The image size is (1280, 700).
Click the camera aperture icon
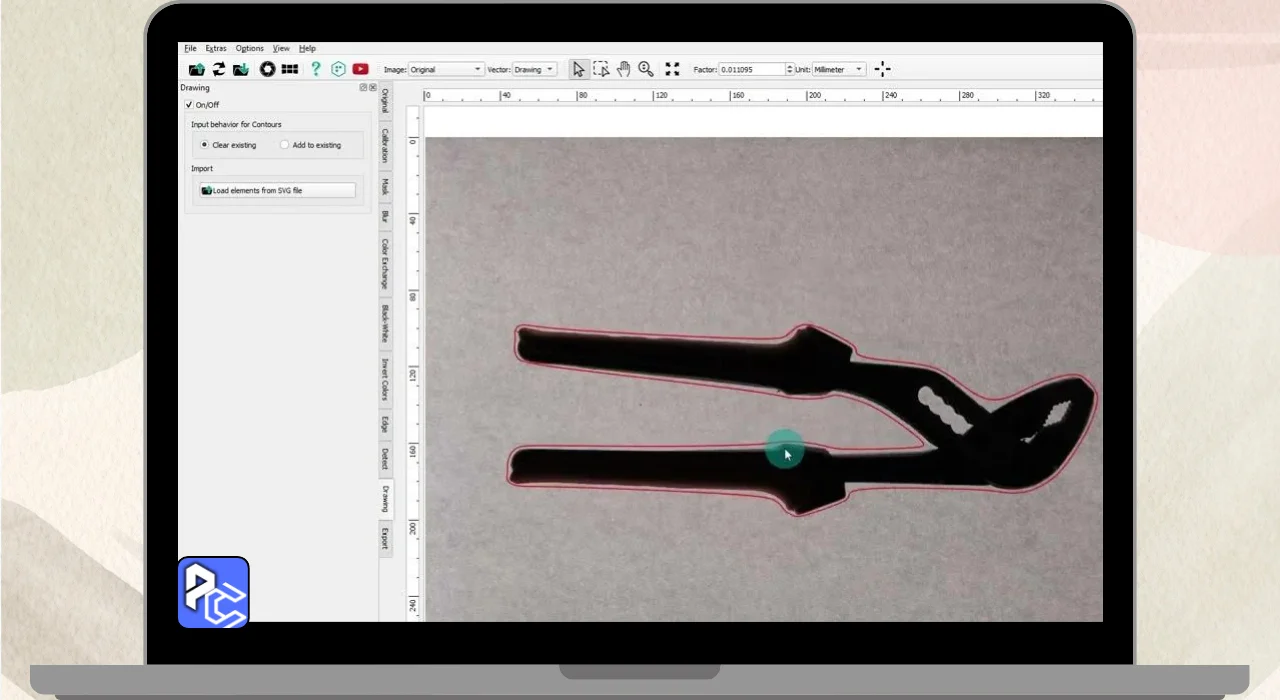pos(267,69)
